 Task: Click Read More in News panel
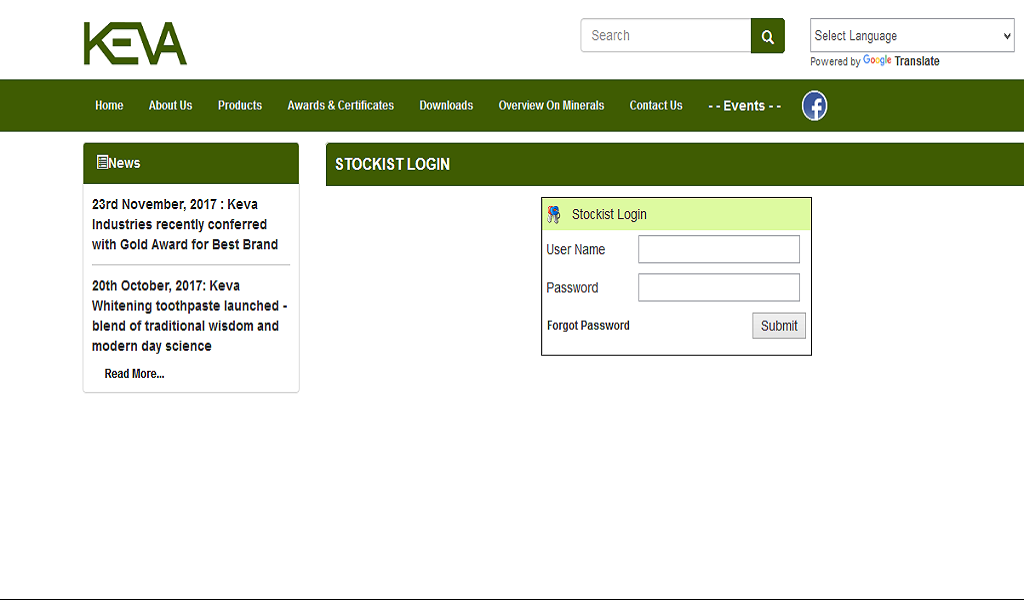tap(135, 373)
